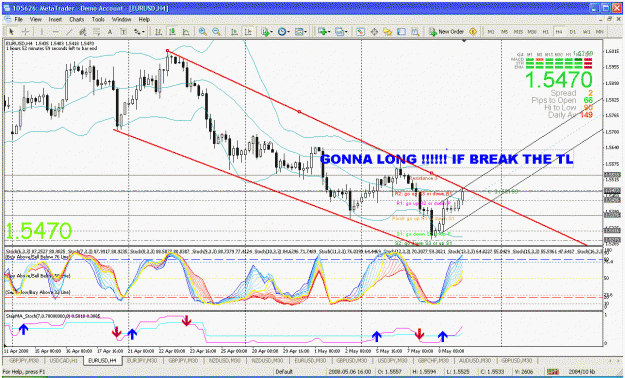Open the Insert menu
The width and height of the screenshot is (625, 378).
click(55, 19)
